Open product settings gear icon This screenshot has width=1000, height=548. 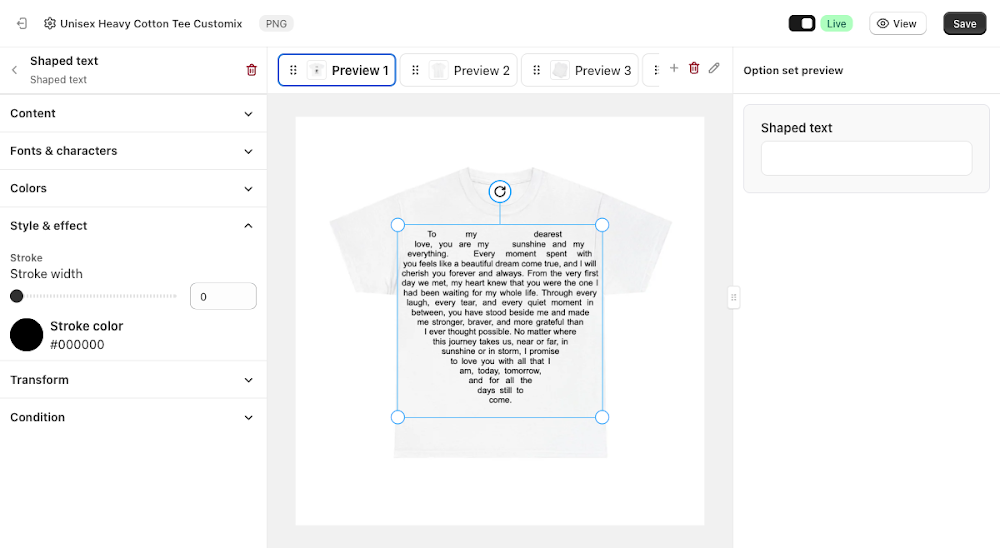click(50, 24)
